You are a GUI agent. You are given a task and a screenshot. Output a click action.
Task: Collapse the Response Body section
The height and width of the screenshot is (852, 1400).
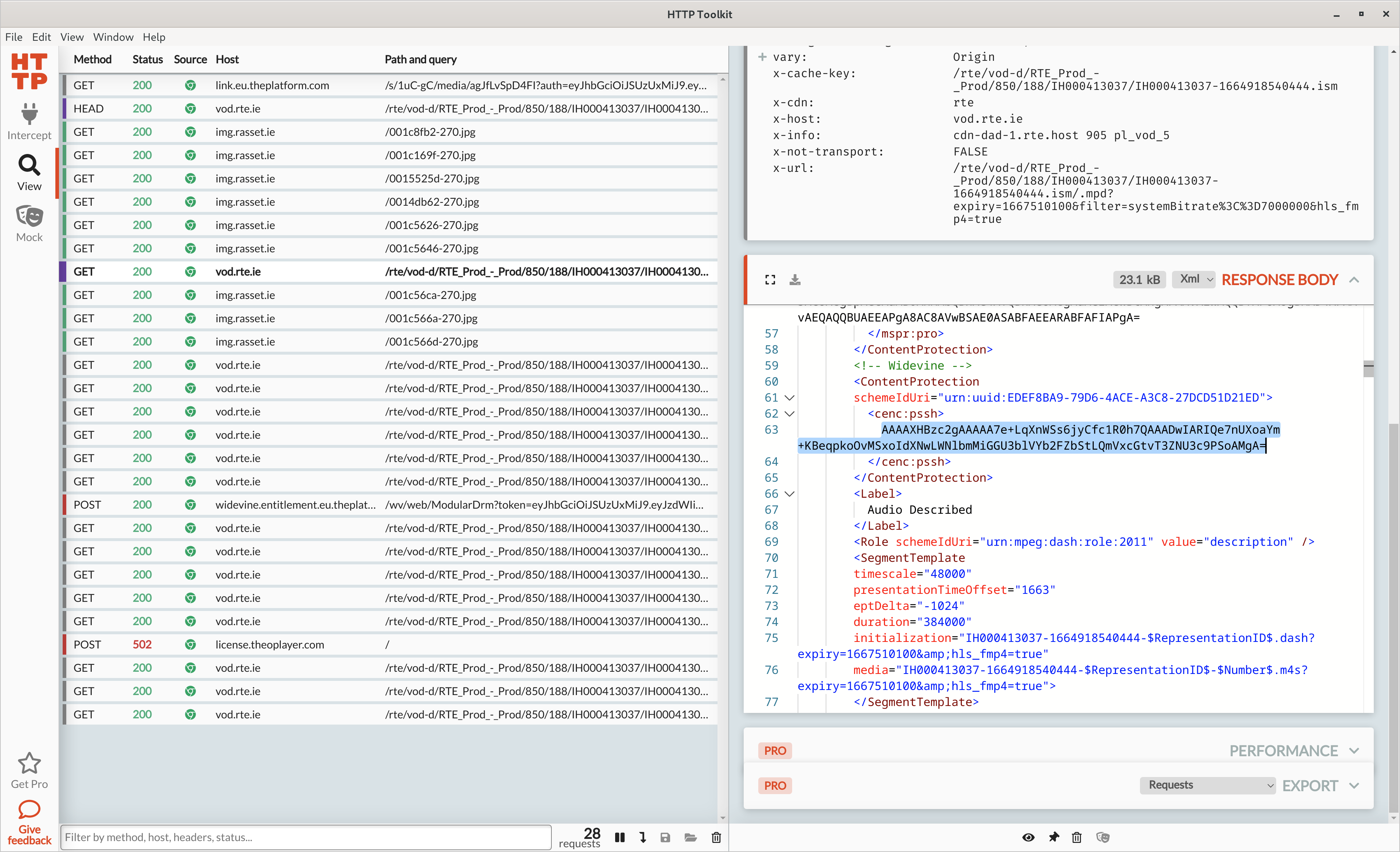[x=1354, y=280]
